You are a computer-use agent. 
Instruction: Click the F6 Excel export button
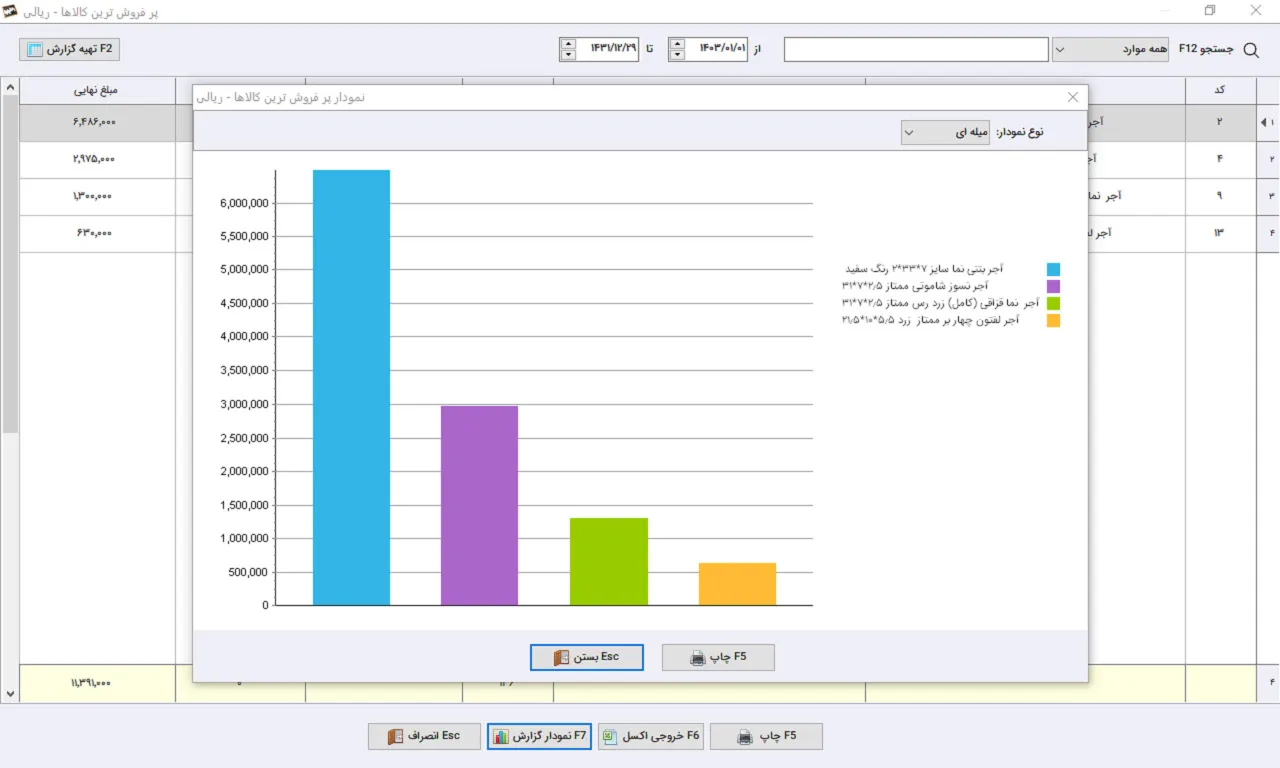651,736
